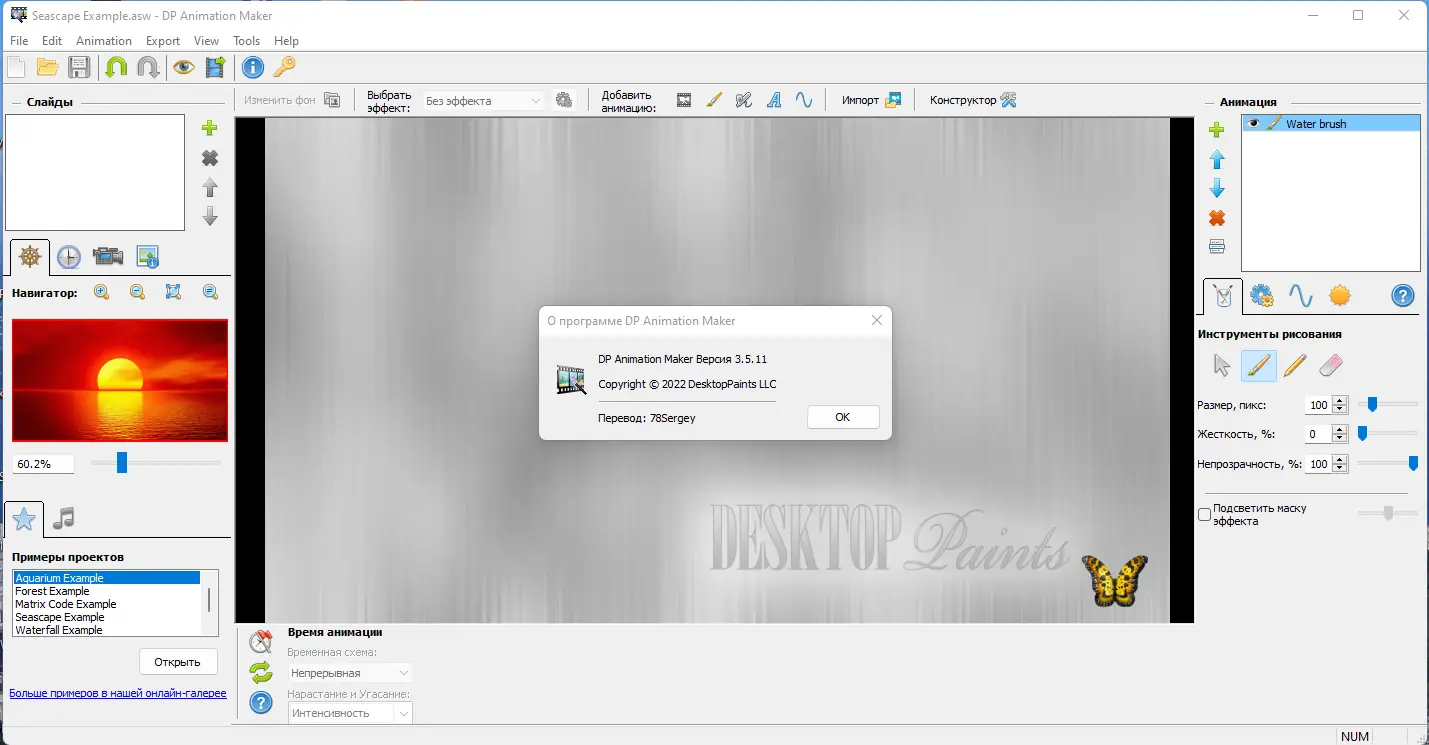Add an animation with the green plus
Screen dimensions: 1429x745
tap(1217, 130)
